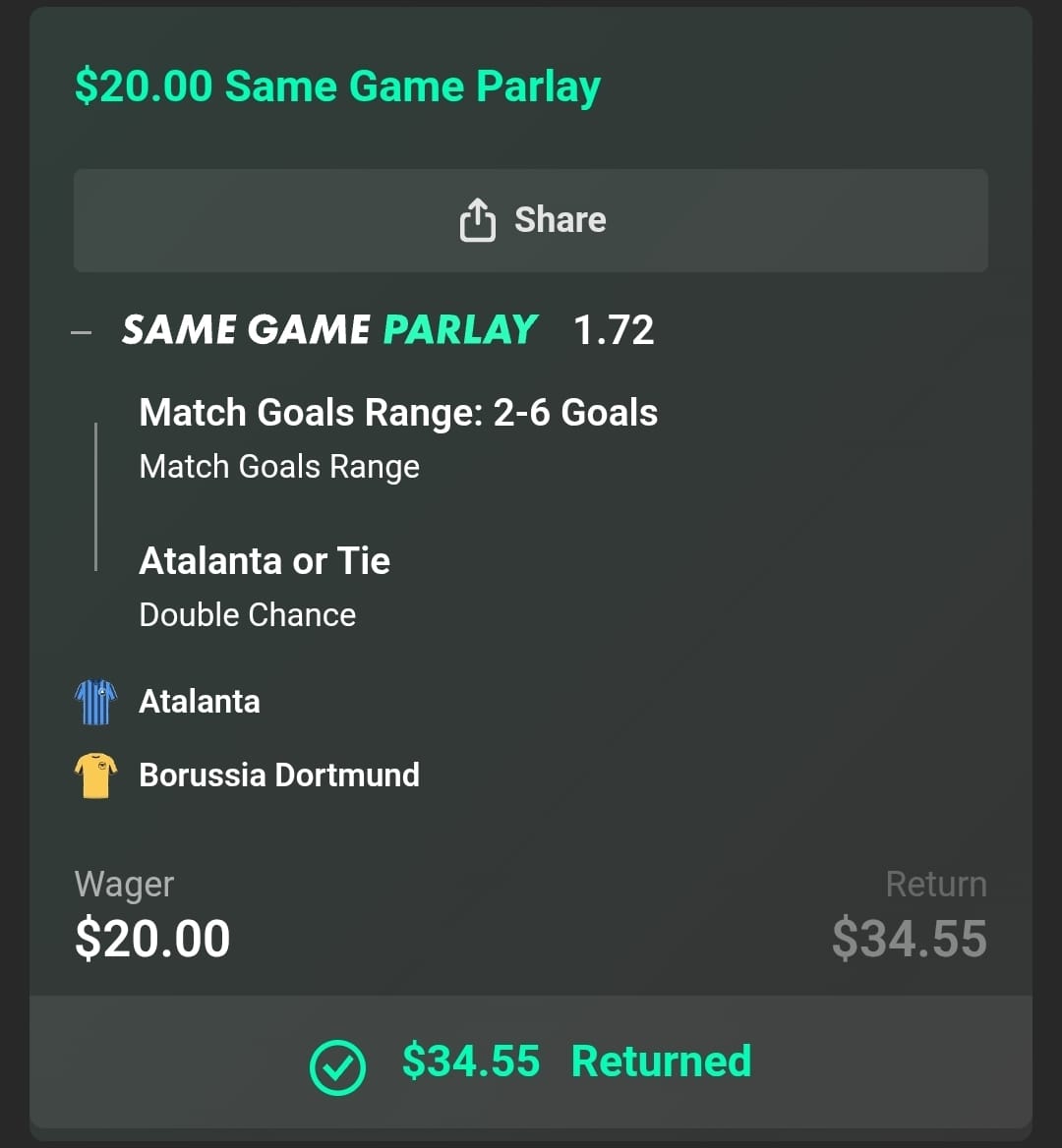The width and height of the screenshot is (1062, 1148).
Task: Click the yellow Borussia Dortmund jersey icon
Action: (95, 775)
